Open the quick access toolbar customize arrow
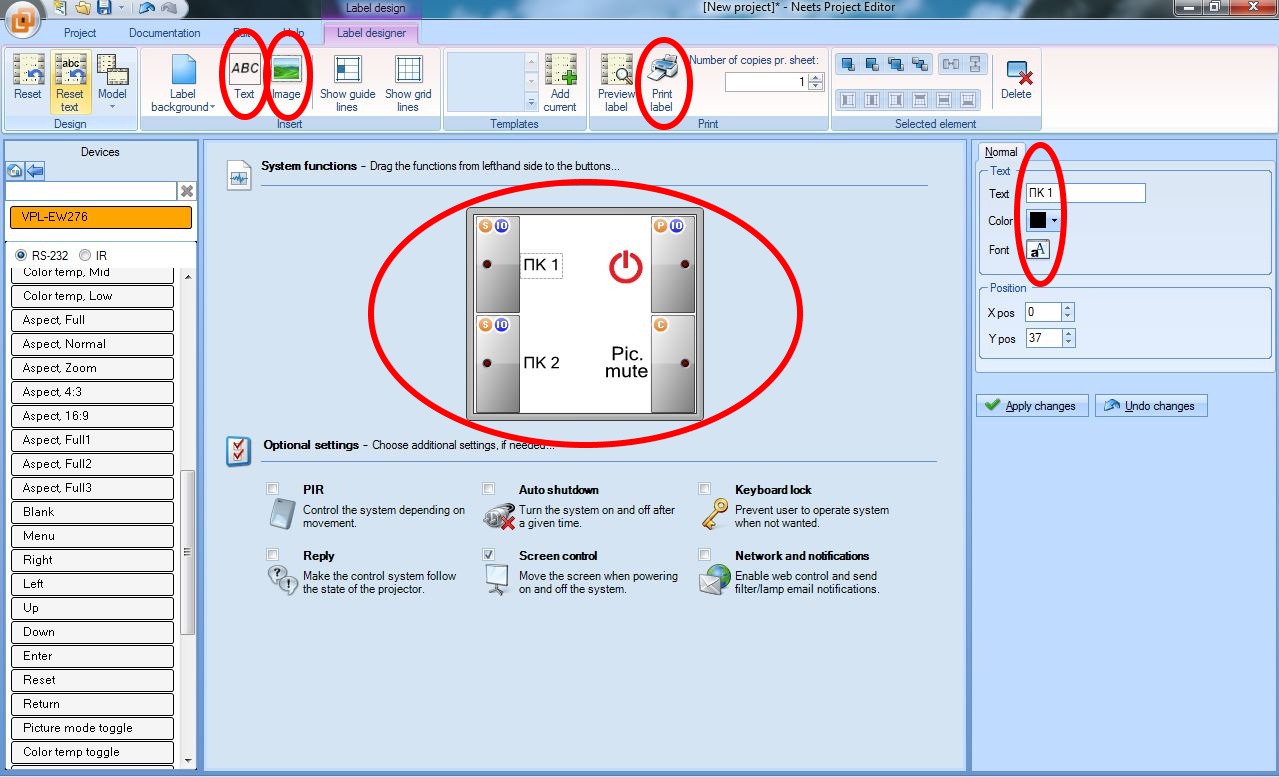 123,8
